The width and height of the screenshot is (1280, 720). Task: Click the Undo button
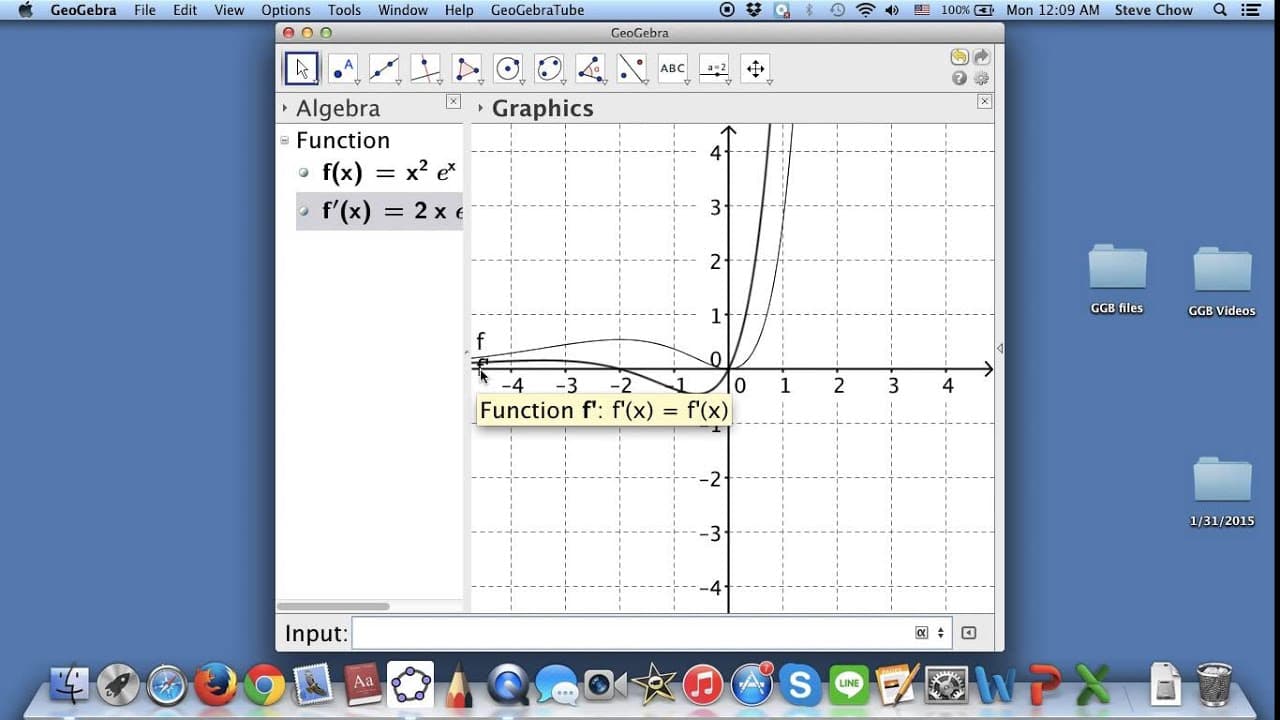(x=959, y=57)
